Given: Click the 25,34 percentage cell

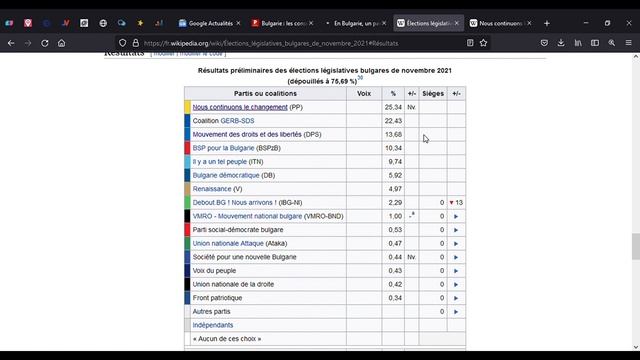Looking at the screenshot, I should [393, 107].
